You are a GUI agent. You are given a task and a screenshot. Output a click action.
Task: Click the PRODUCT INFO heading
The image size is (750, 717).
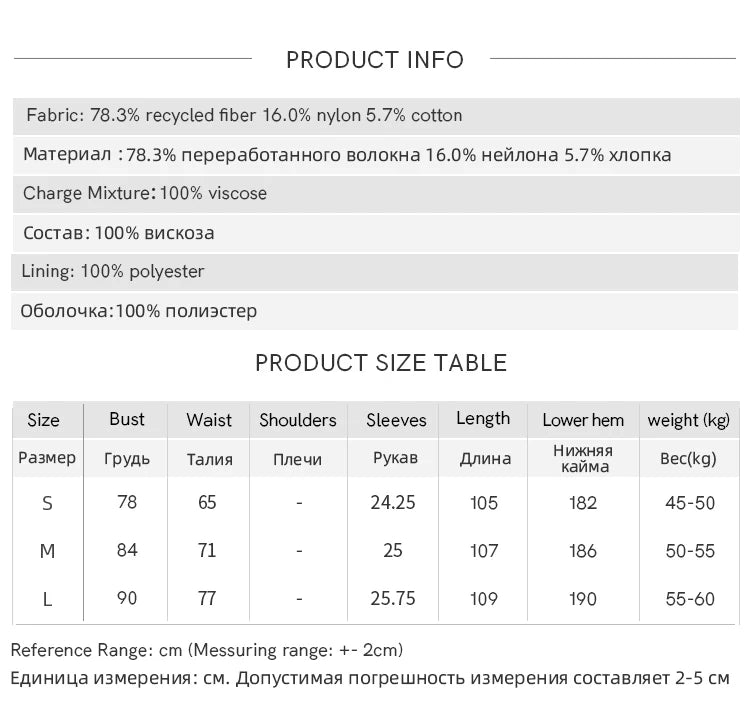click(375, 60)
